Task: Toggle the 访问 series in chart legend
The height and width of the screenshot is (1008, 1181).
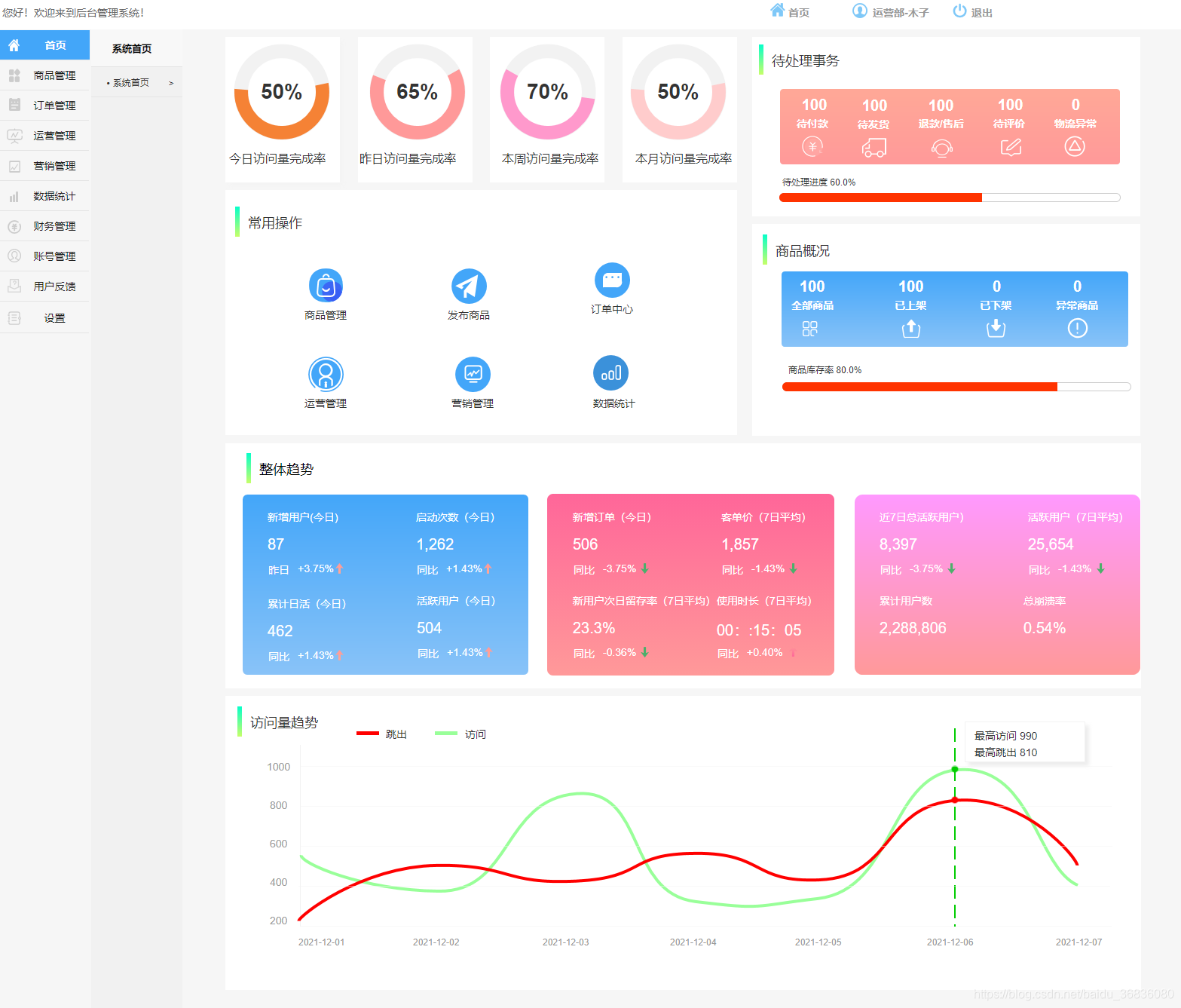Action: tap(460, 734)
